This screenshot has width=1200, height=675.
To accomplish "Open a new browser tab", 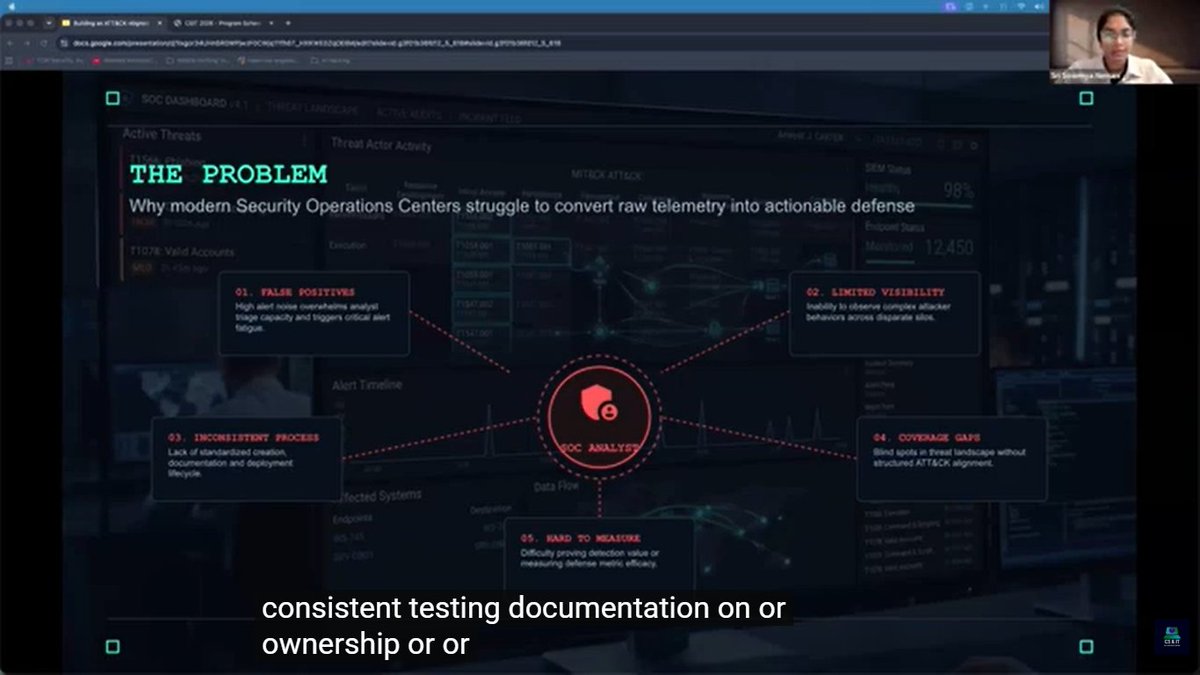I will coord(288,22).
